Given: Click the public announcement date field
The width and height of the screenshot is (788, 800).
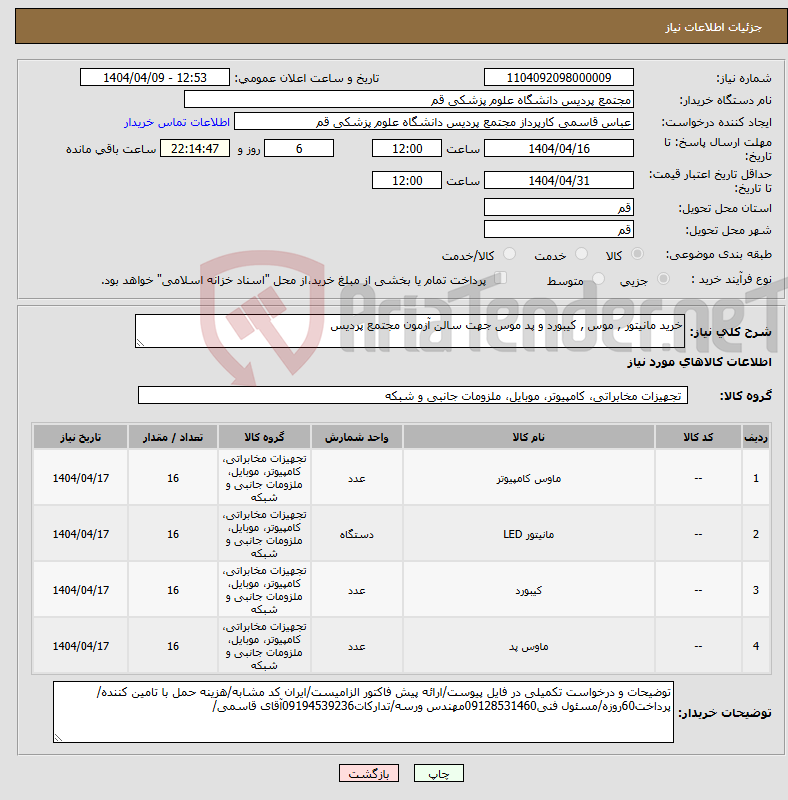Looking at the screenshot, I should point(155,78).
